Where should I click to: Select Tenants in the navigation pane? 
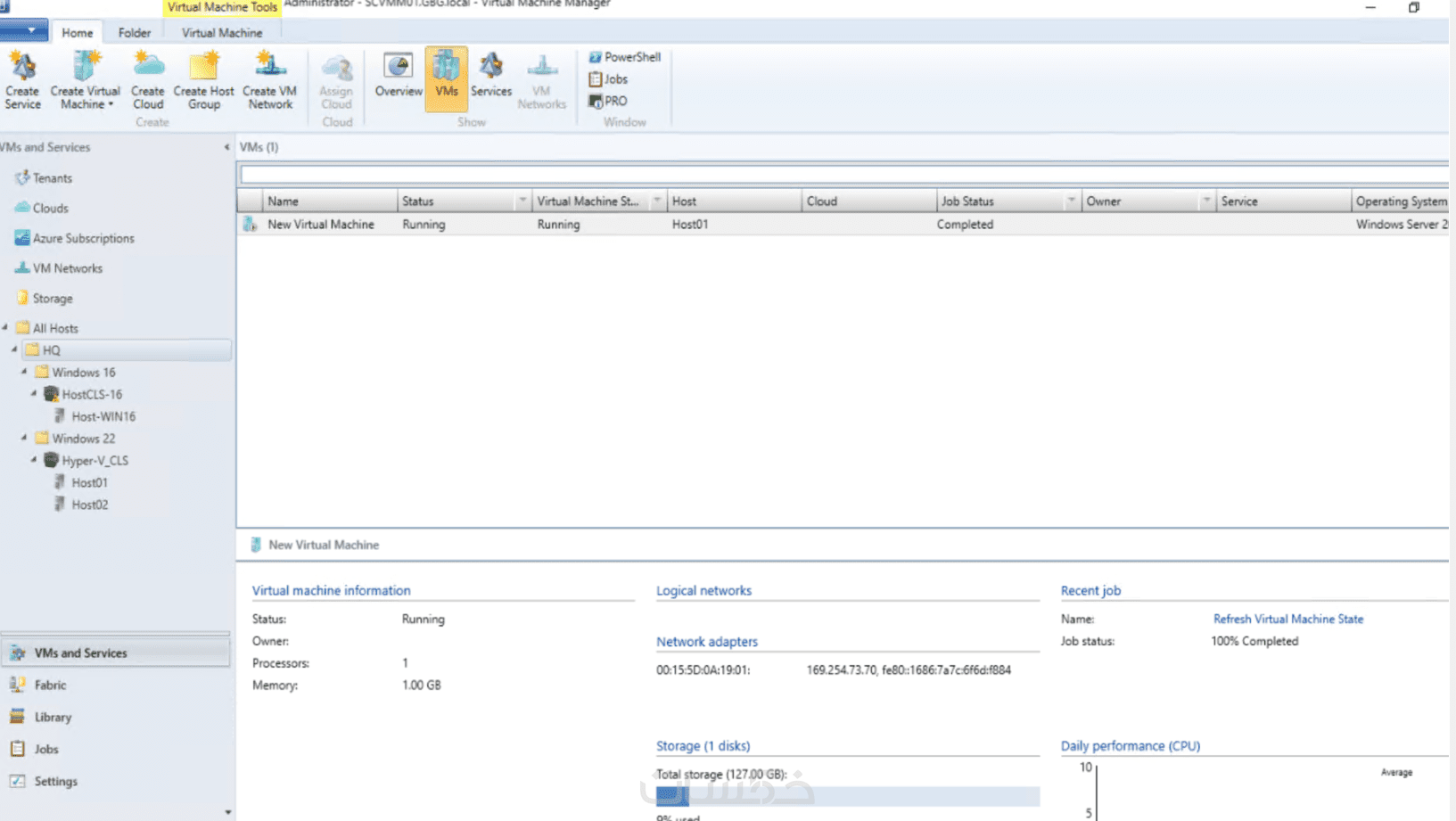pyautogui.click(x=44, y=178)
